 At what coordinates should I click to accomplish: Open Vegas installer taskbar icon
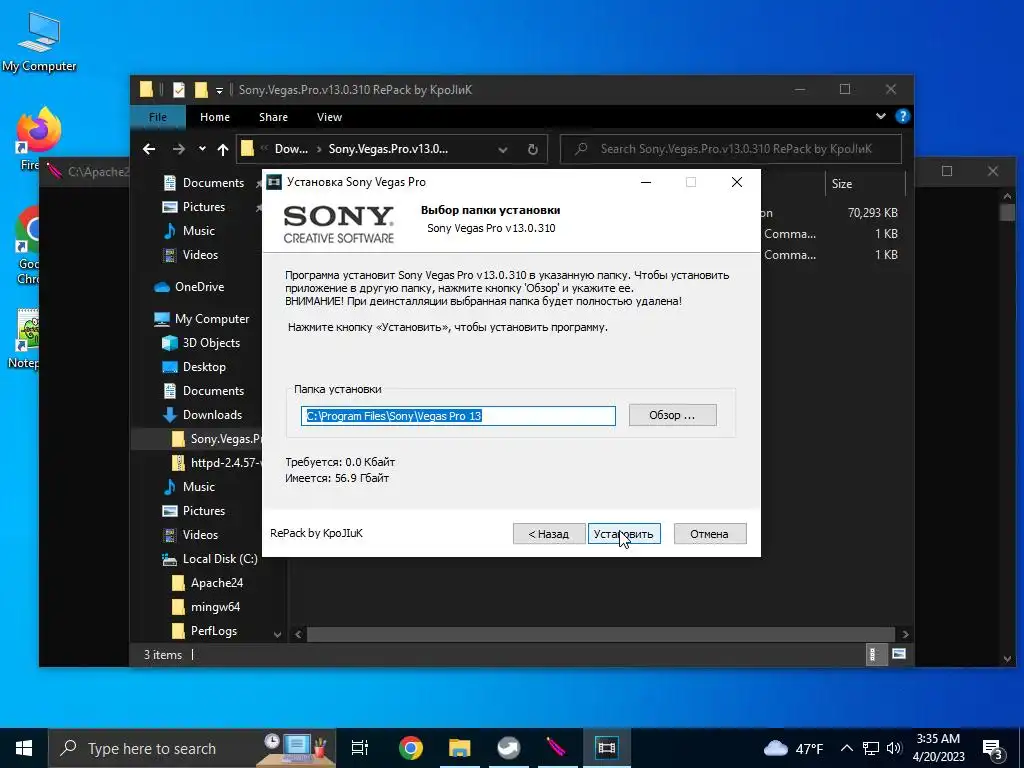607,748
